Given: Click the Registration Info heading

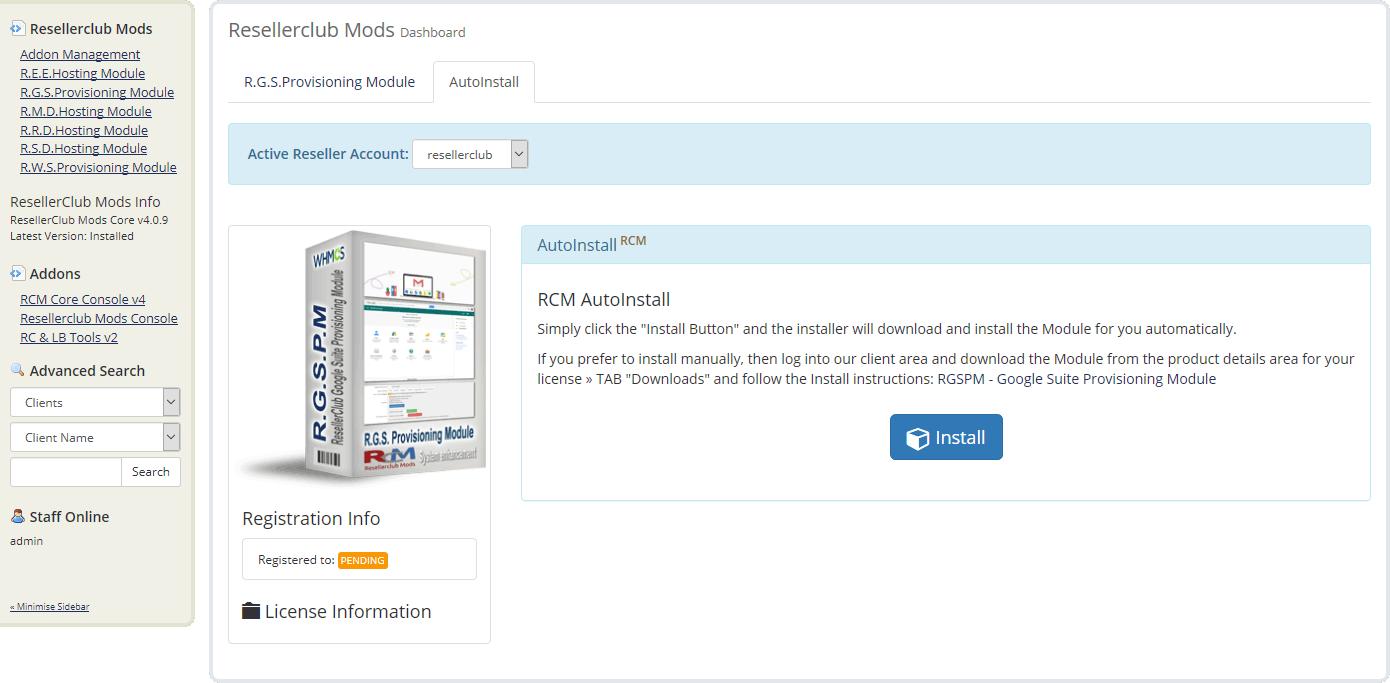Looking at the screenshot, I should [x=311, y=518].
